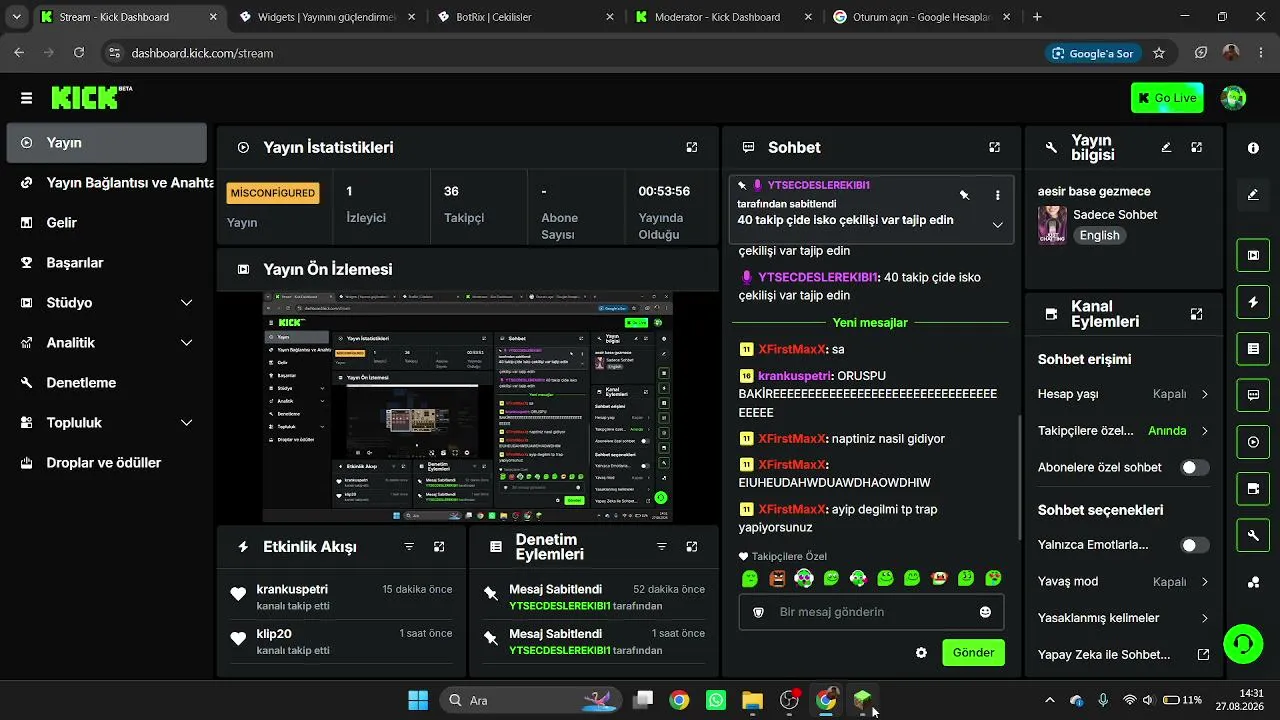
Task: Expand the Yayın bilgisi panel
Action: [x=1196, y=147]
